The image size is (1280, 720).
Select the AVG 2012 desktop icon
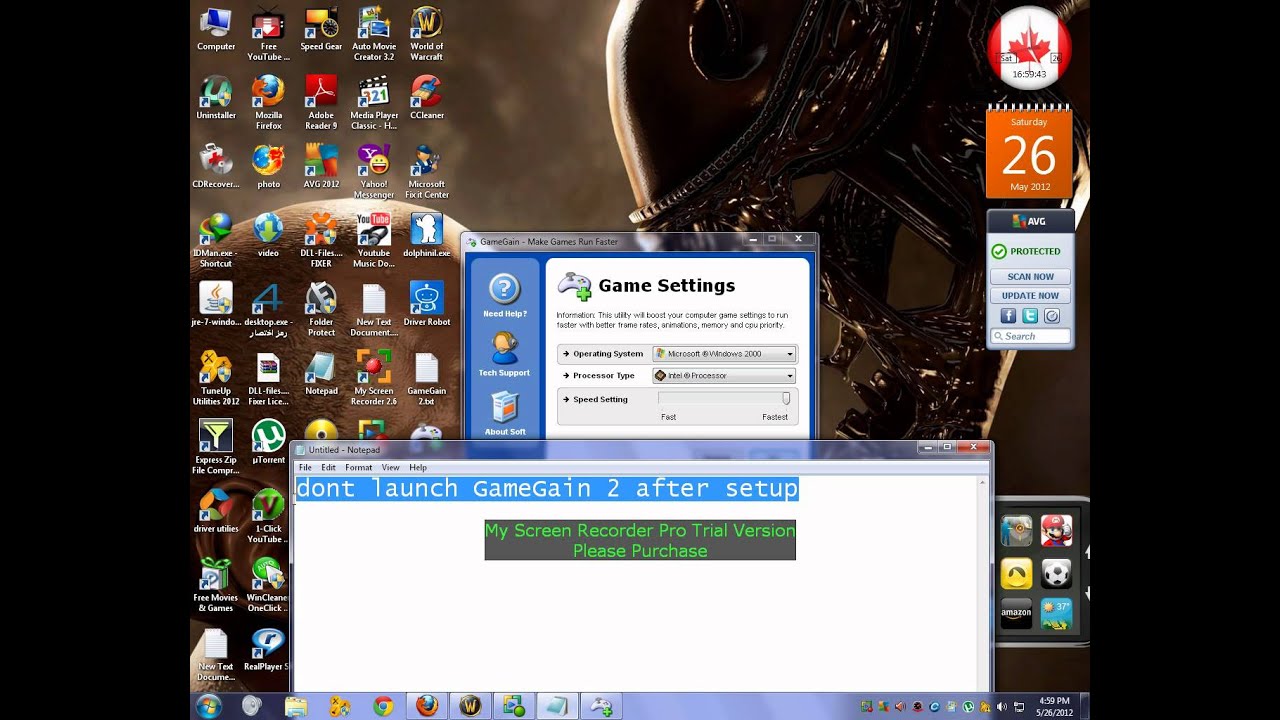click(321, 167)
